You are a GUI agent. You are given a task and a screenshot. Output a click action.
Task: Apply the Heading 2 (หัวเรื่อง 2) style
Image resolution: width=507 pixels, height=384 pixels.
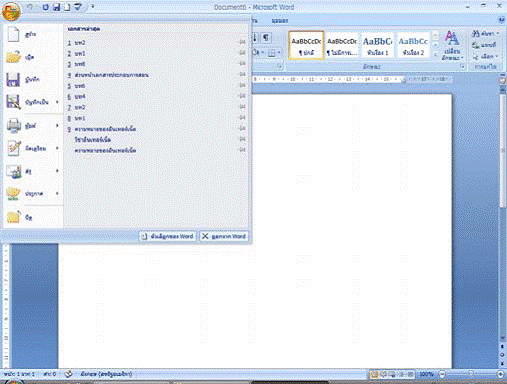pos(413,45)
